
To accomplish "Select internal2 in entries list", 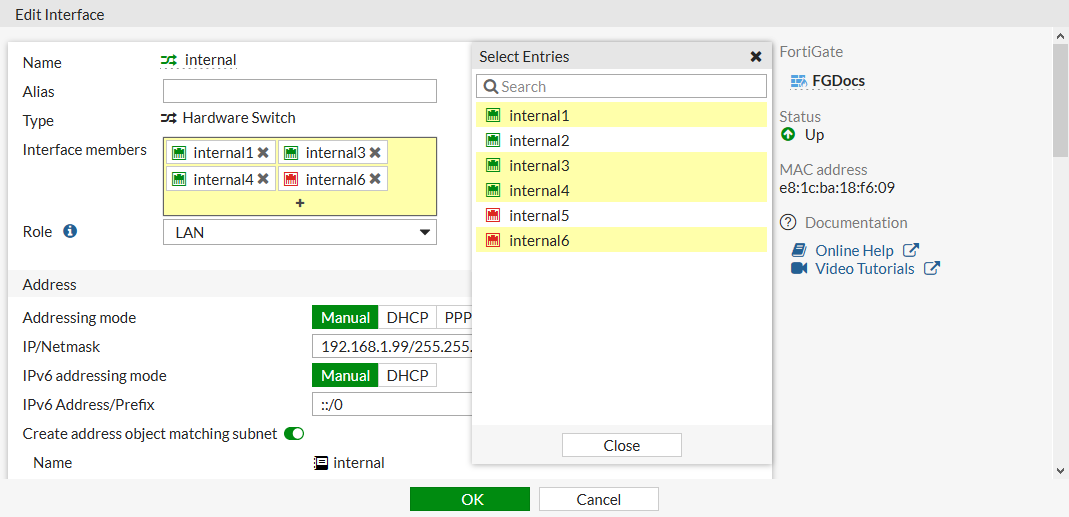I will [x=538, y=141].
